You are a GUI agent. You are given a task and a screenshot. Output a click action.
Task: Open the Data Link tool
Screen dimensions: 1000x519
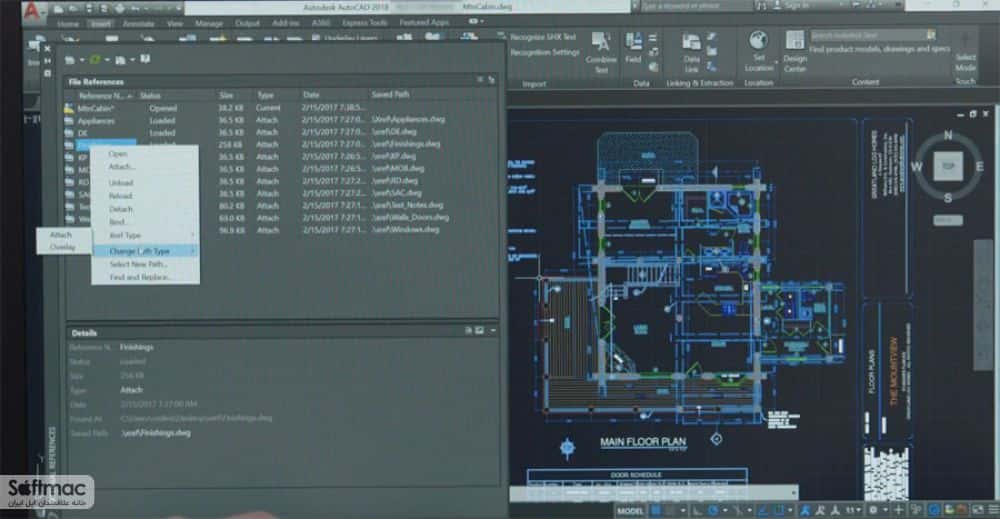[691, 53]
